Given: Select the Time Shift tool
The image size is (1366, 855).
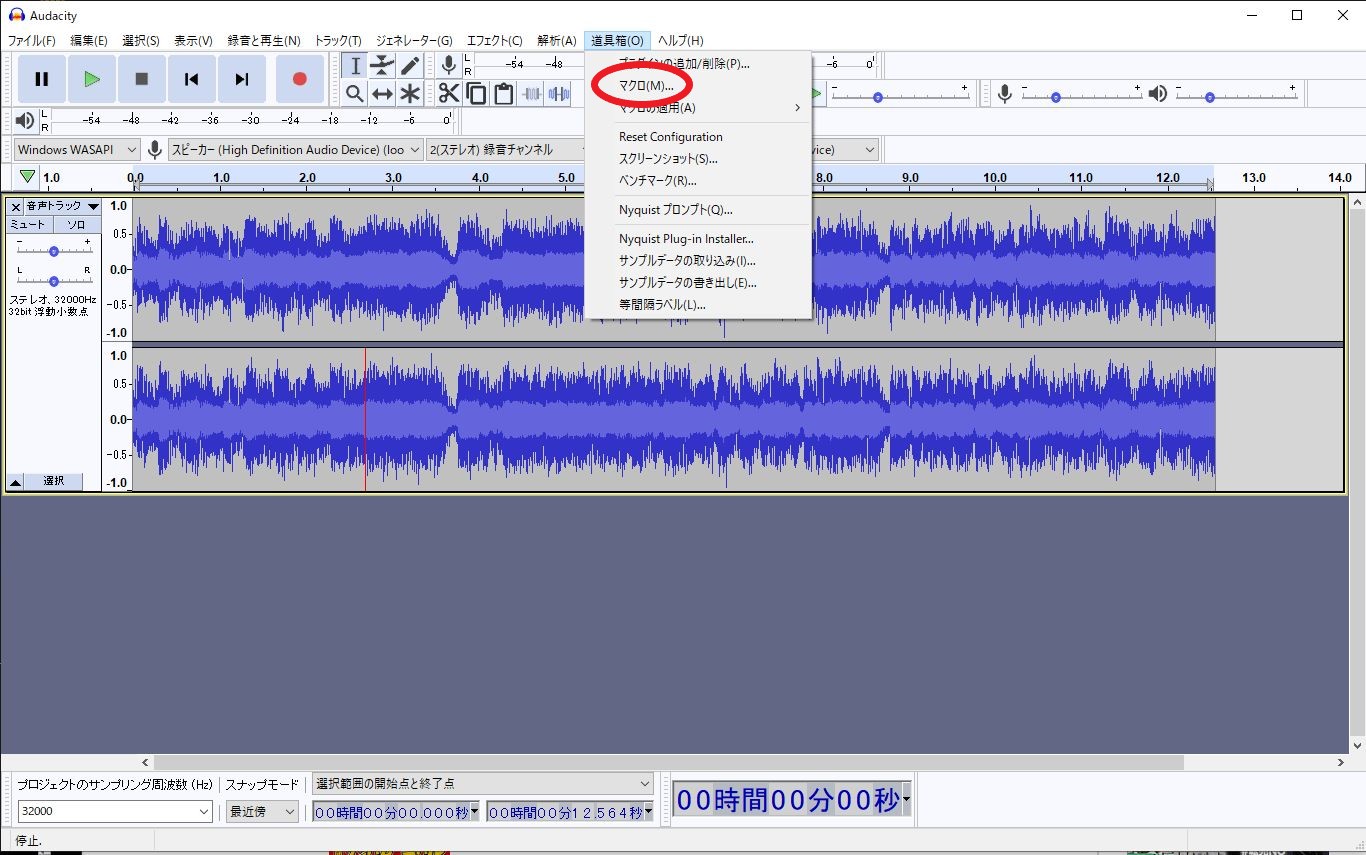Looking at the screenshot, I should (382, 94).
